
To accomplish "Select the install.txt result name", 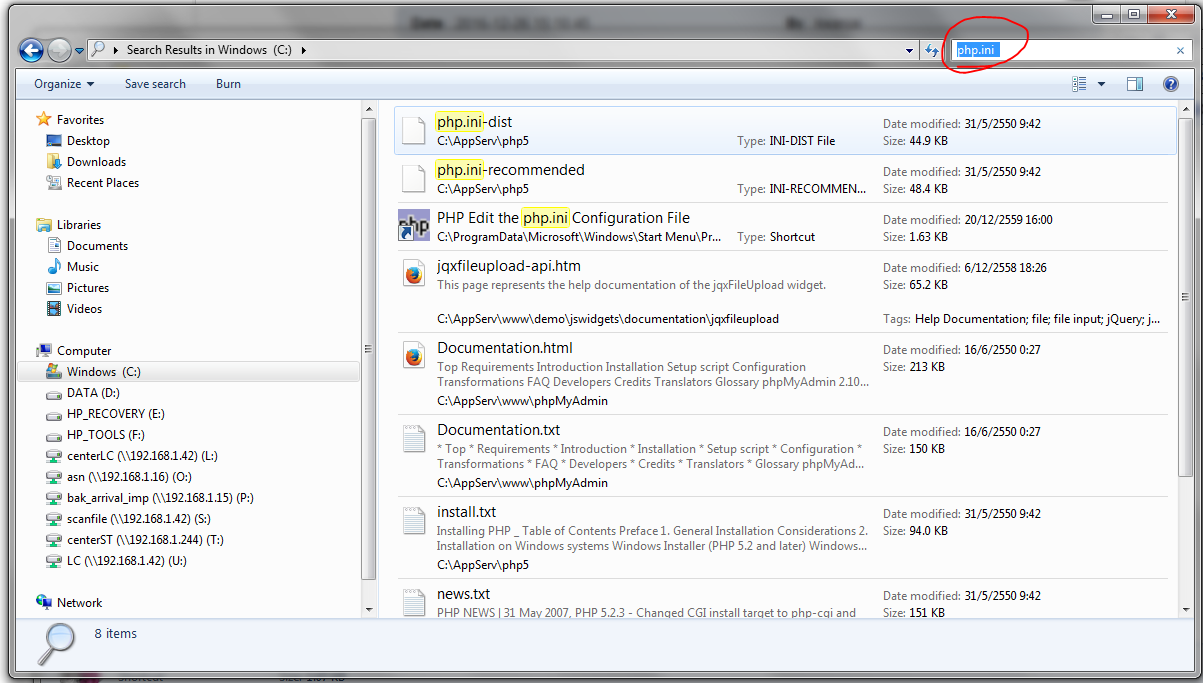I will [x=467, y=512].
